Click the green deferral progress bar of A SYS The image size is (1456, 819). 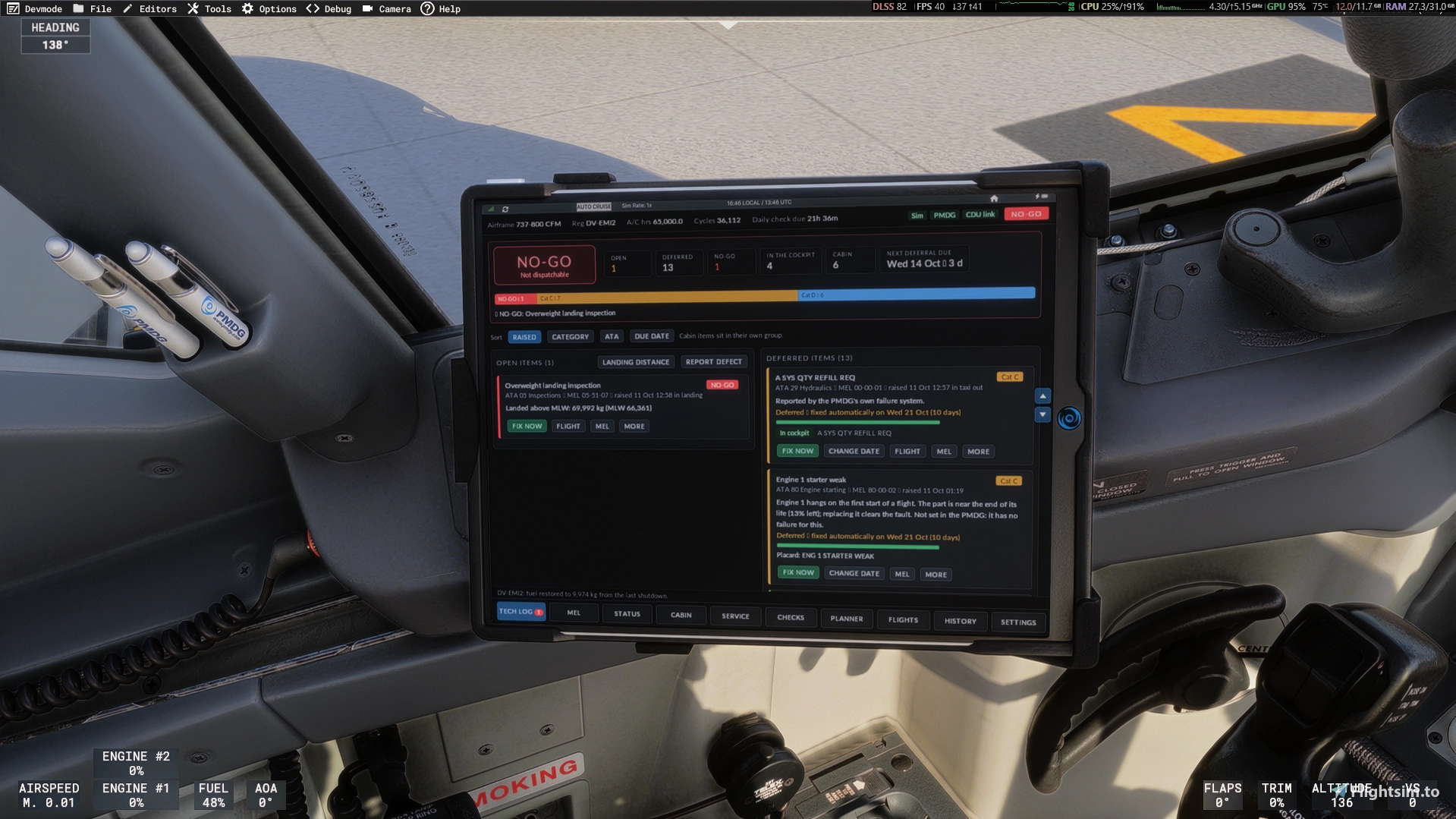(858, 422)
